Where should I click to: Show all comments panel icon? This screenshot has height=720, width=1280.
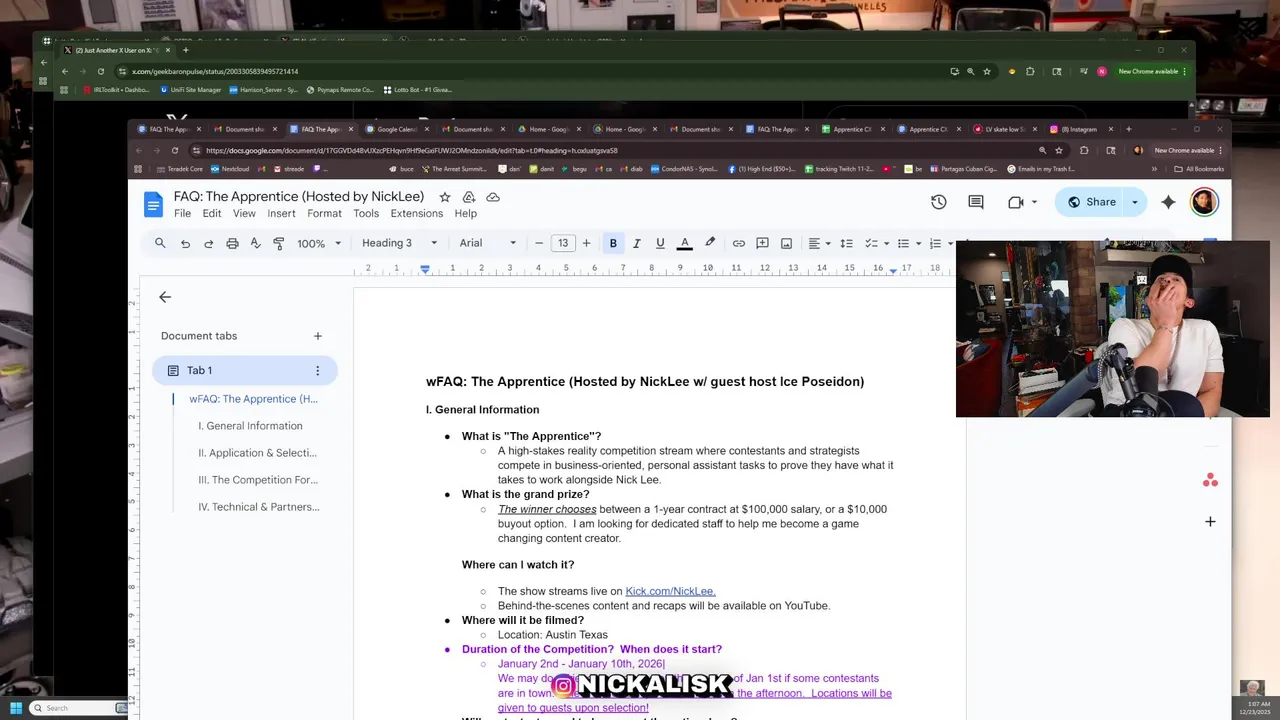pyautogui.click(x=976, y=202)
